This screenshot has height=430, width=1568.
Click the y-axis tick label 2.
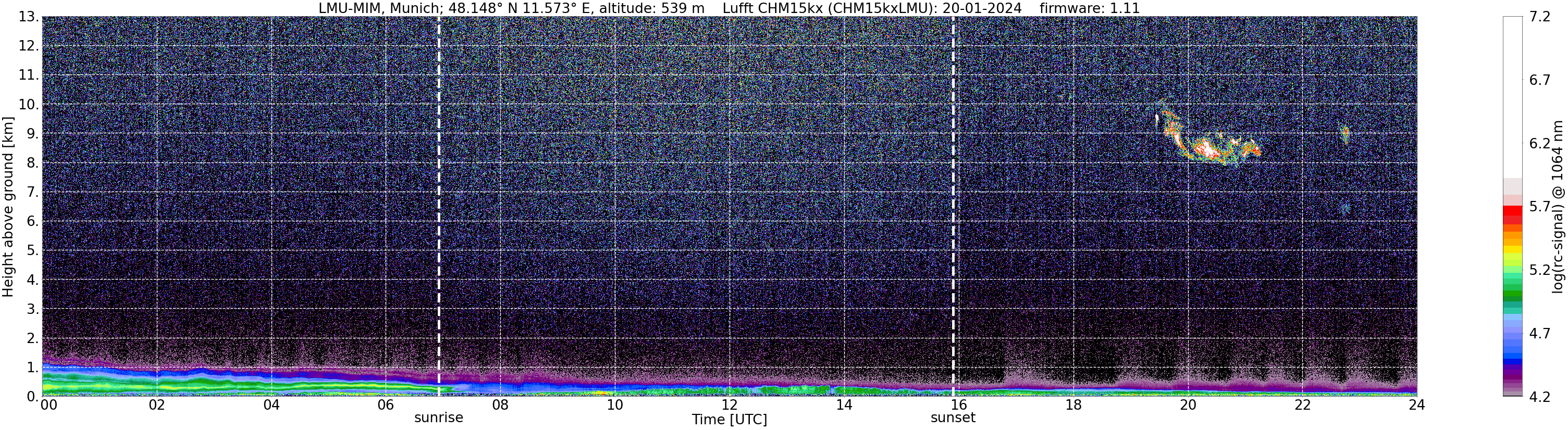click(33, 337)
